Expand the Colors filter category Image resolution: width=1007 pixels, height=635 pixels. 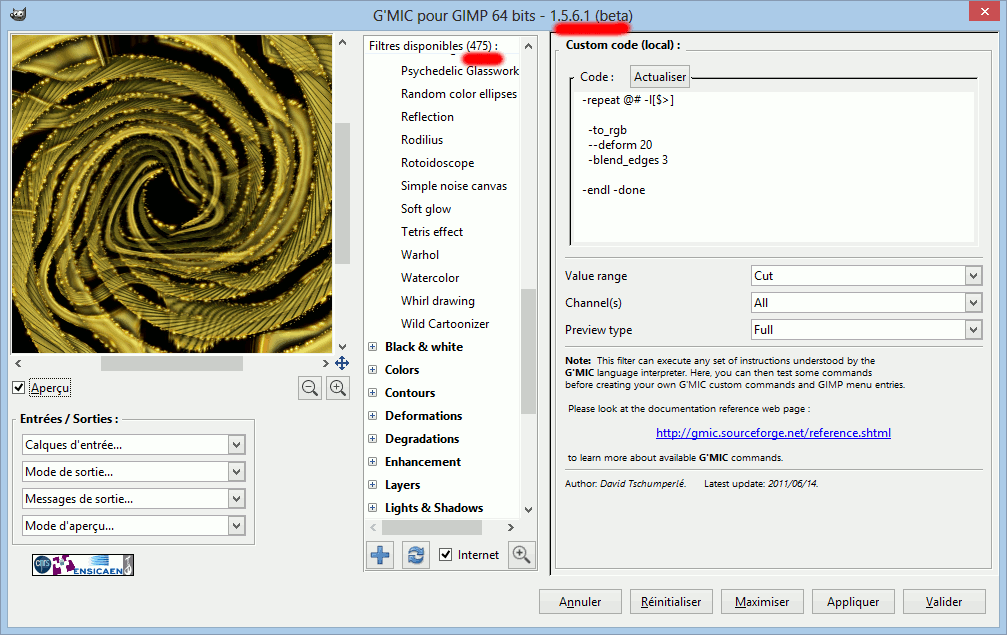pos(372,370)
